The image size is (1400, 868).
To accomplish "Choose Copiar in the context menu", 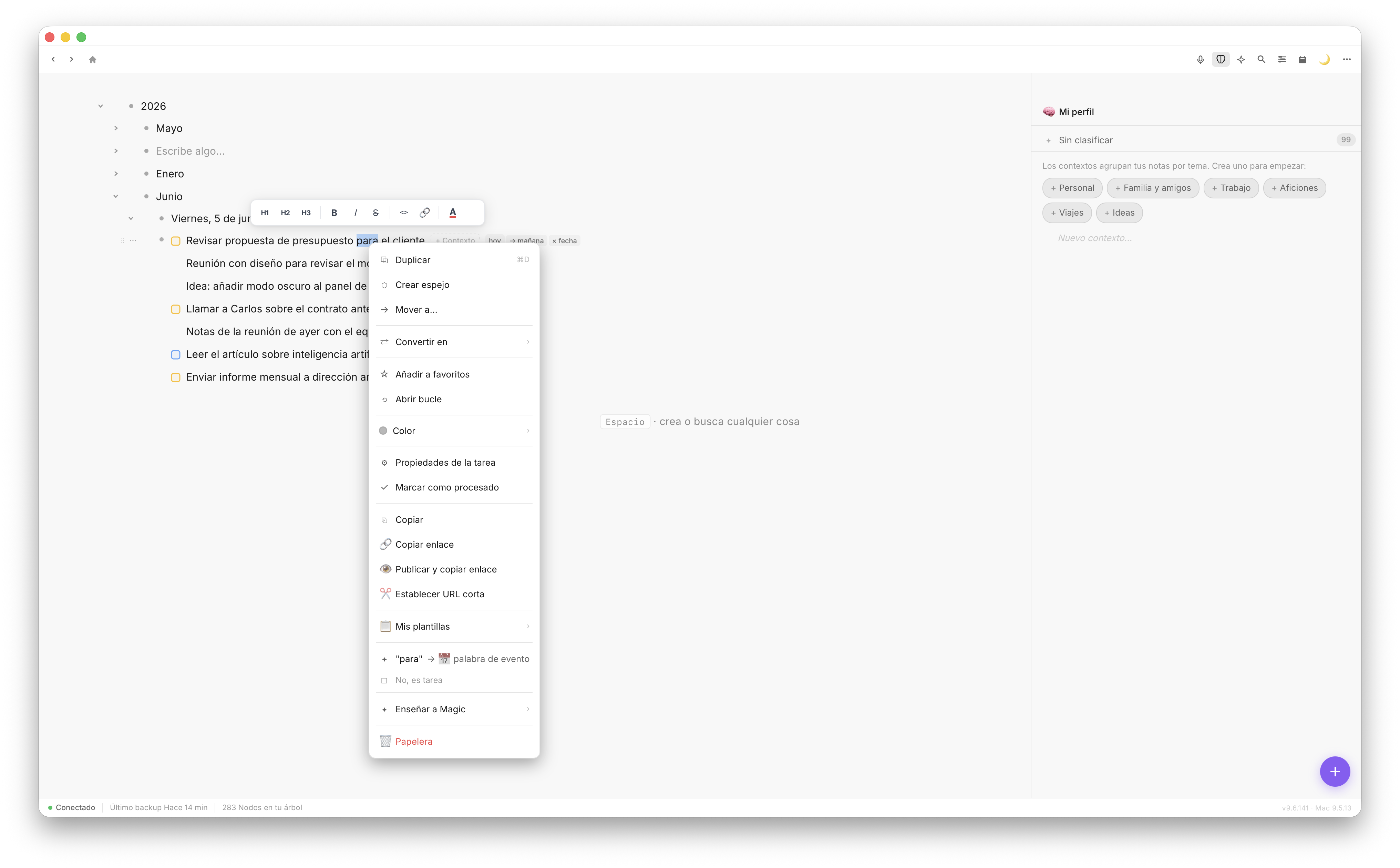I will [x=454, y=519].
